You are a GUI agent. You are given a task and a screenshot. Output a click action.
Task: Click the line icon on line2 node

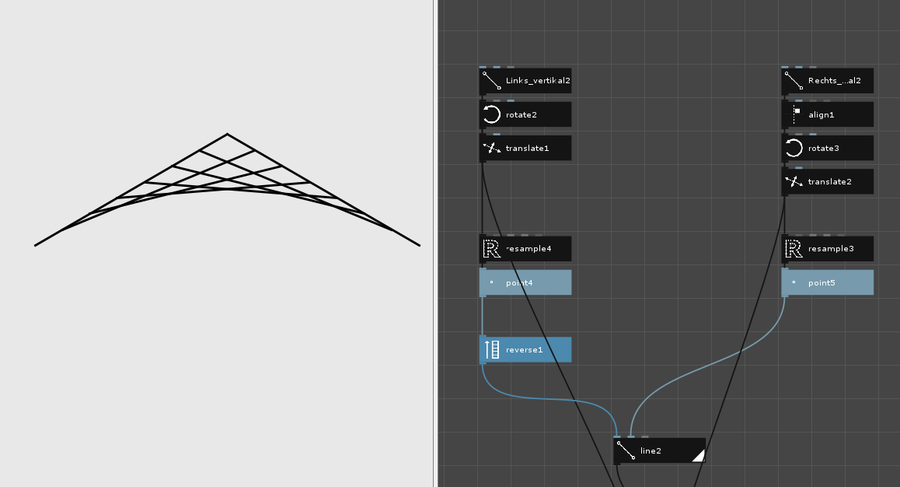click(x=626, y=451)
